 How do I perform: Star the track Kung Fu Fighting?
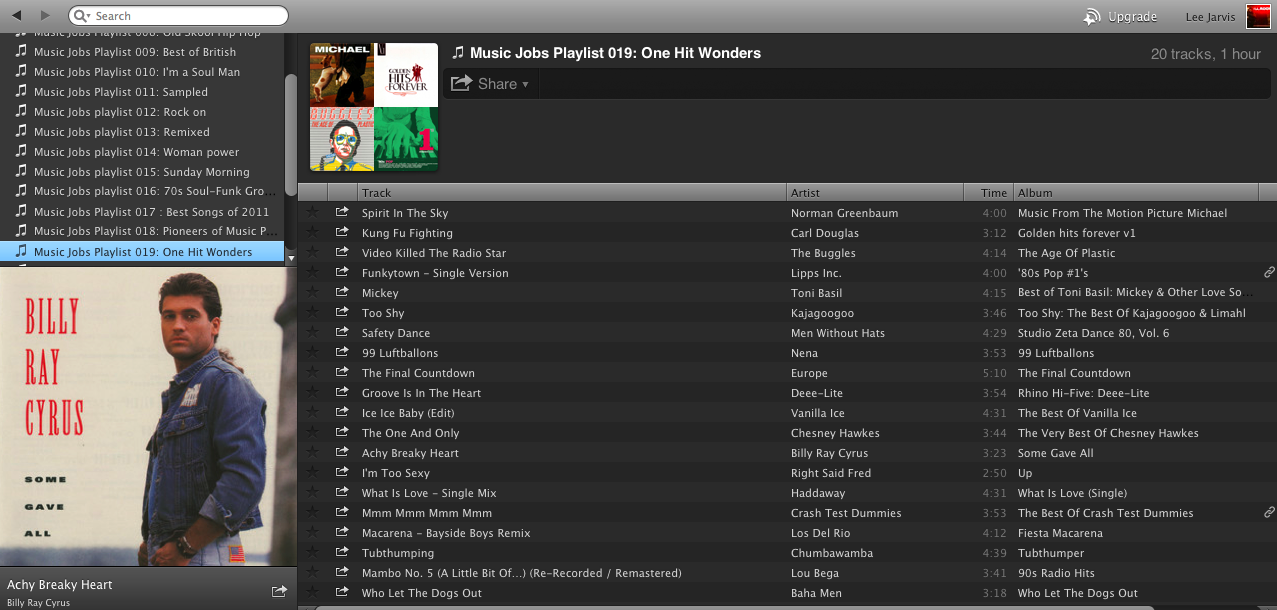click(x=312, y=232)
